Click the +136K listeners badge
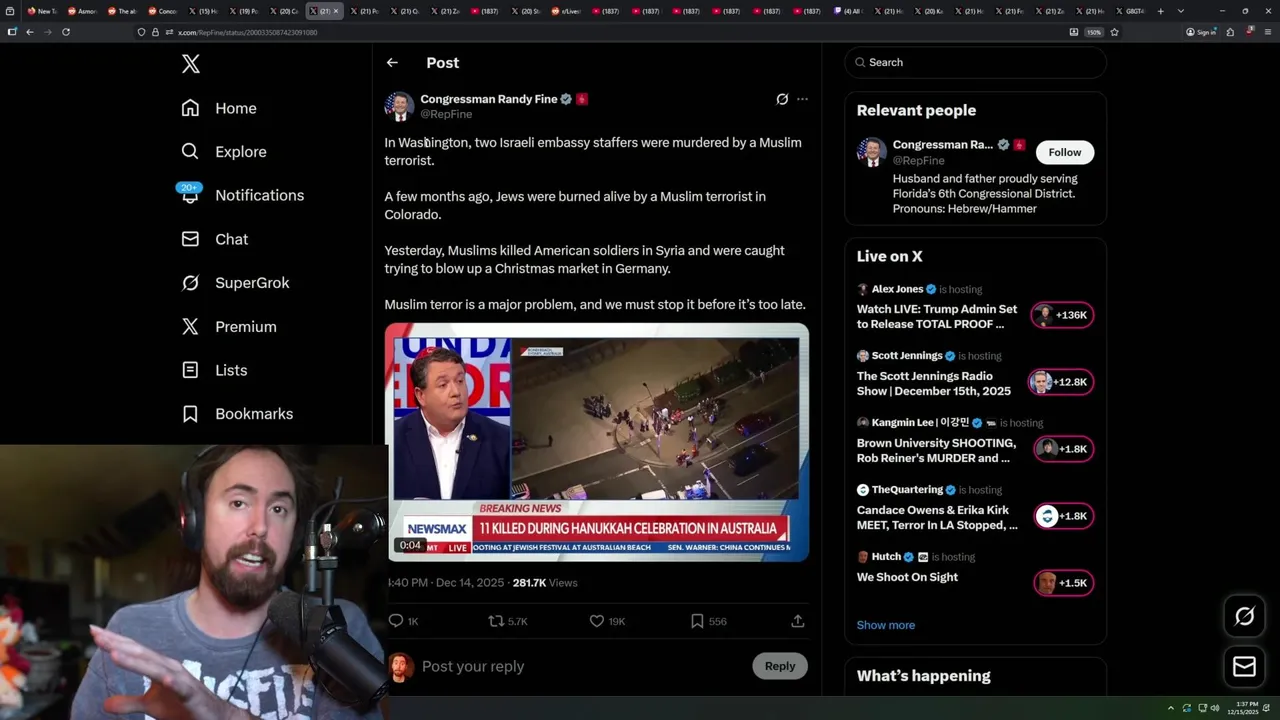The width and height of the screenshot is (1280, 720). [1063, 315]
